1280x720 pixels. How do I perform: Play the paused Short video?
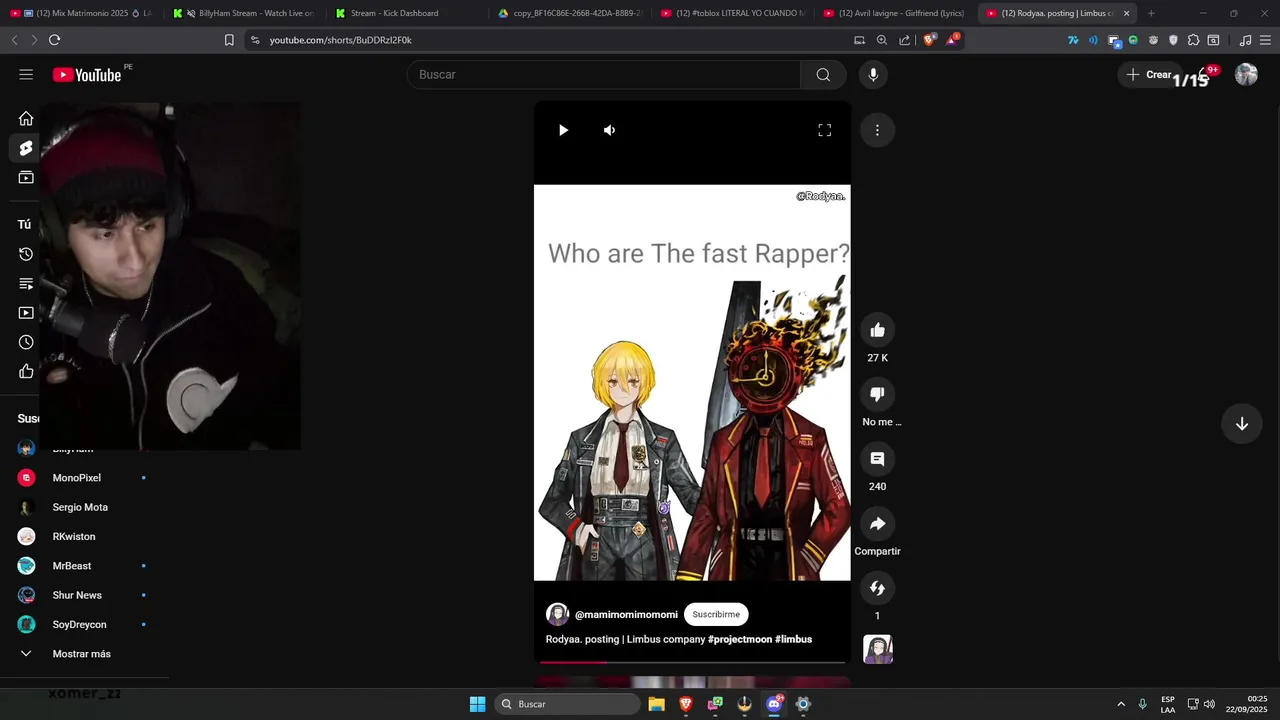(x=563, y=130)
